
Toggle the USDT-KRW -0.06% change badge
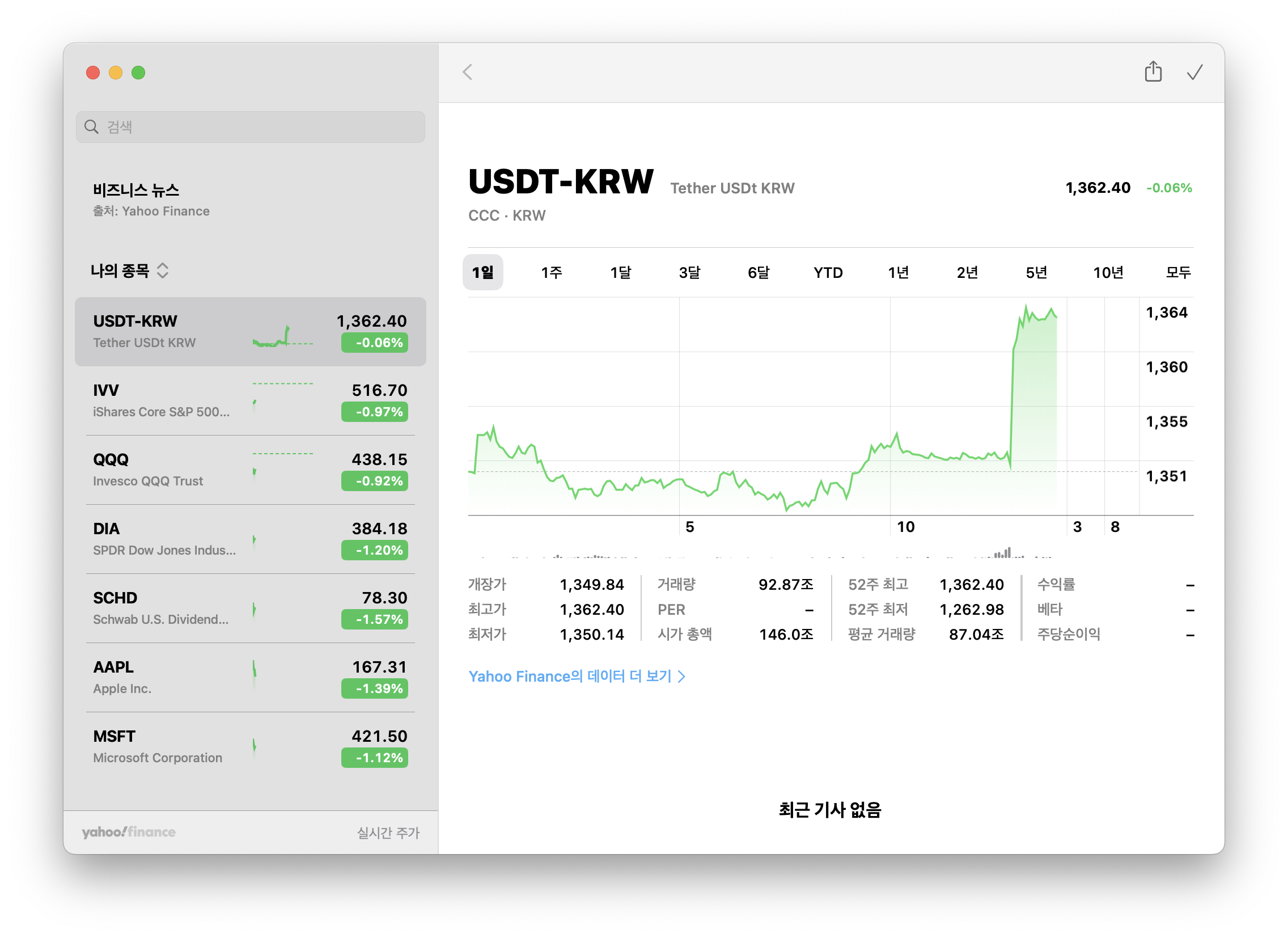374,343
